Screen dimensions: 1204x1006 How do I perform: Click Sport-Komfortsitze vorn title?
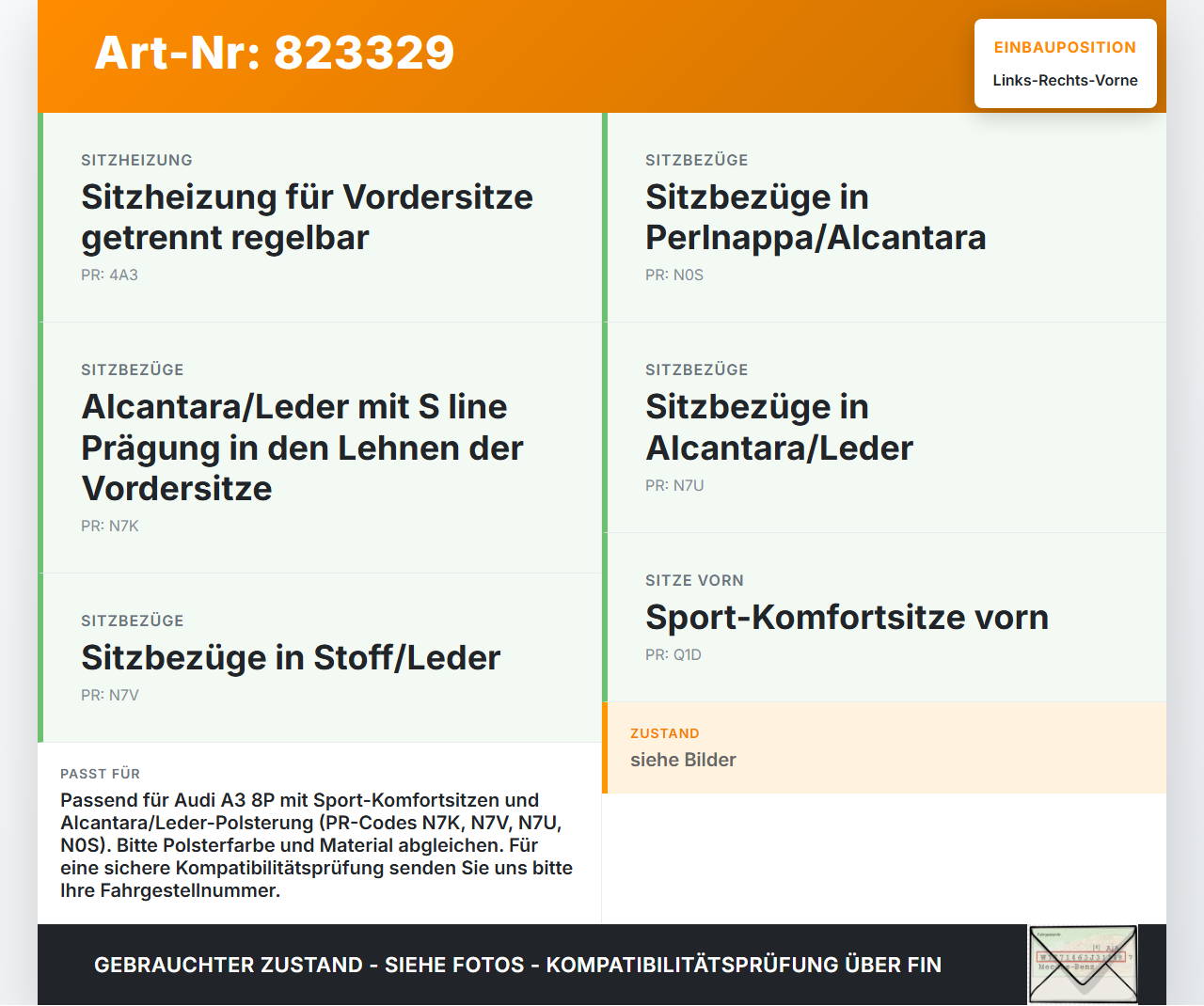847,618
